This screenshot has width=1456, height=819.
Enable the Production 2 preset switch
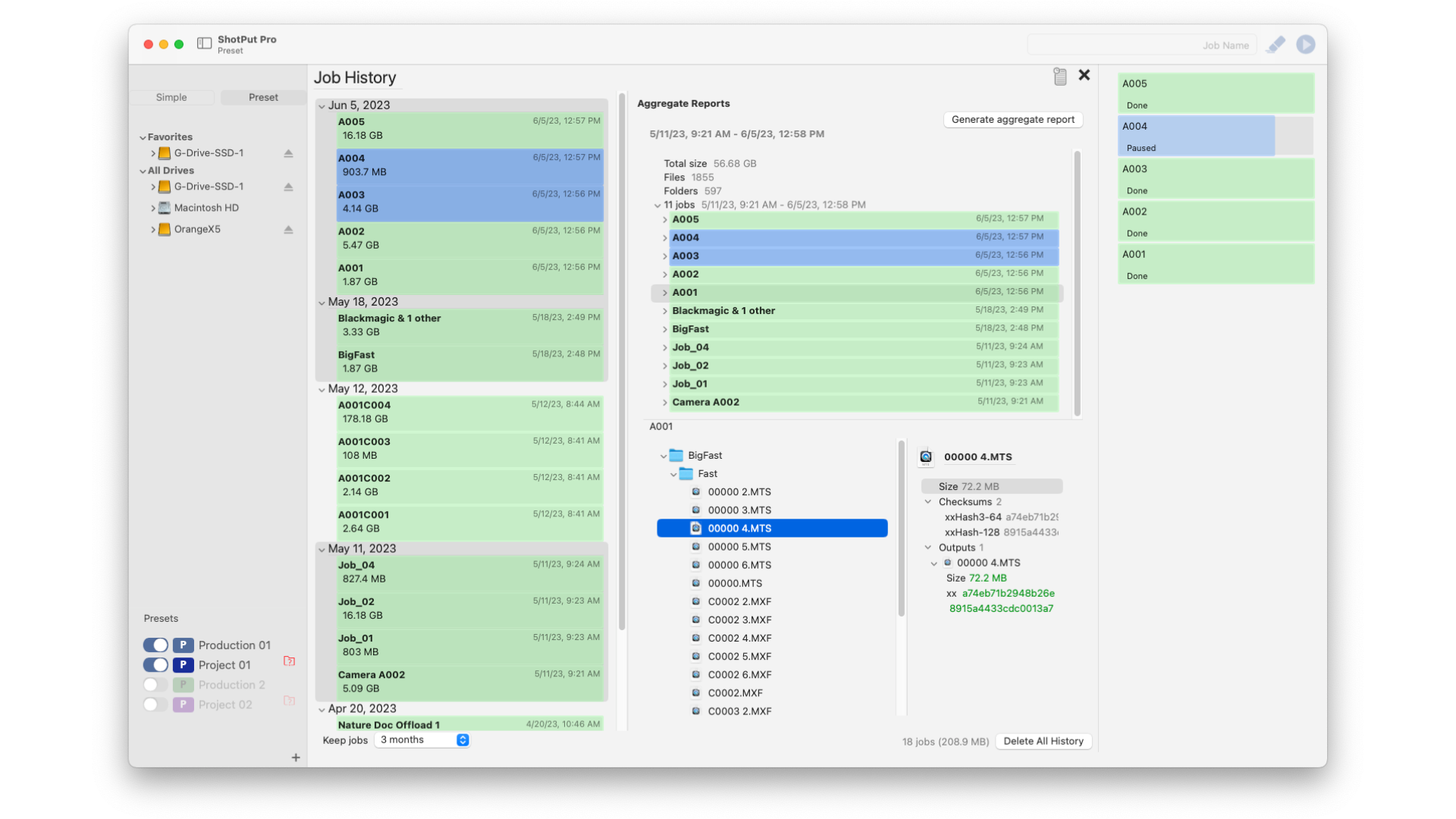coord(155,685)
